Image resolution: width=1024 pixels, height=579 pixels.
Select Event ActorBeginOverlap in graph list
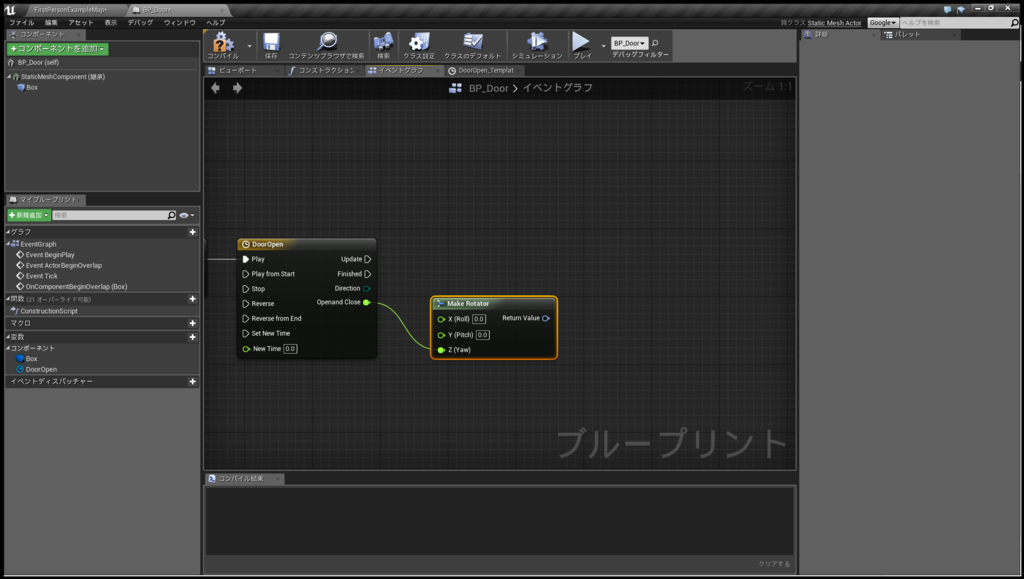click(63, 266)
